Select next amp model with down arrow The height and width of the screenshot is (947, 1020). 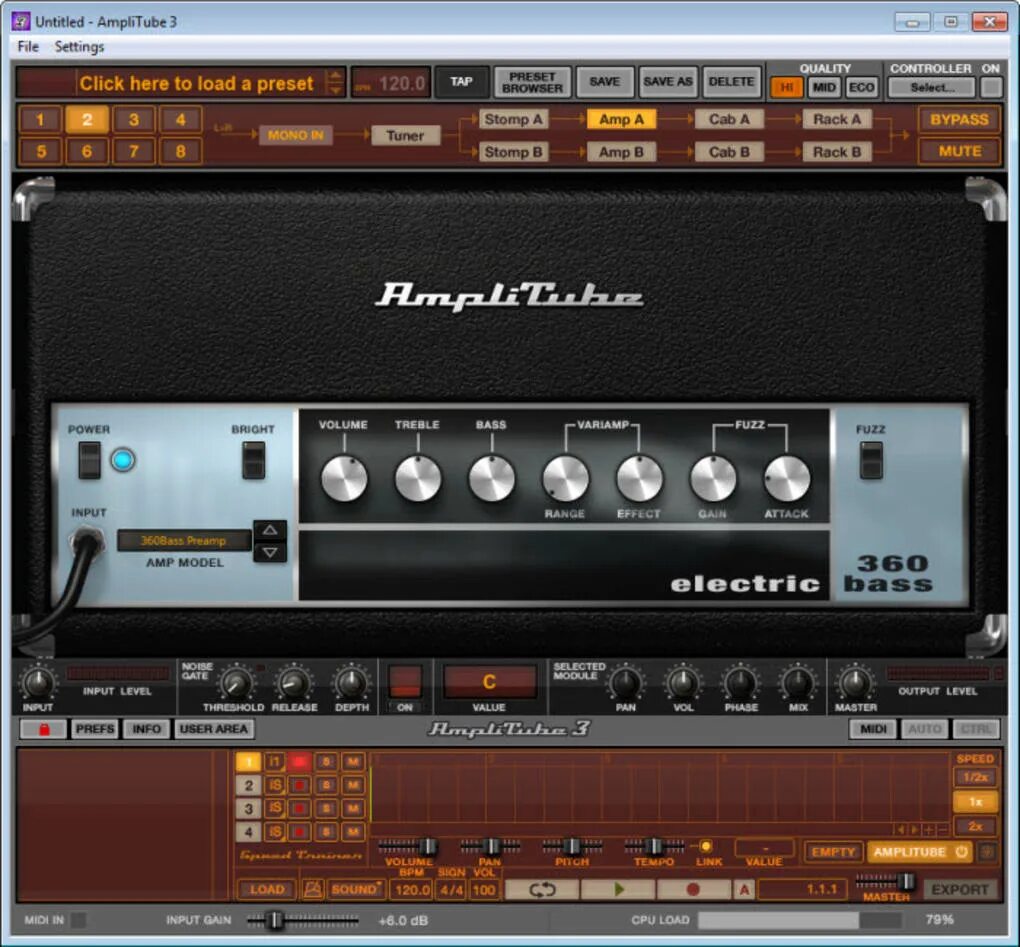[270, 552]
